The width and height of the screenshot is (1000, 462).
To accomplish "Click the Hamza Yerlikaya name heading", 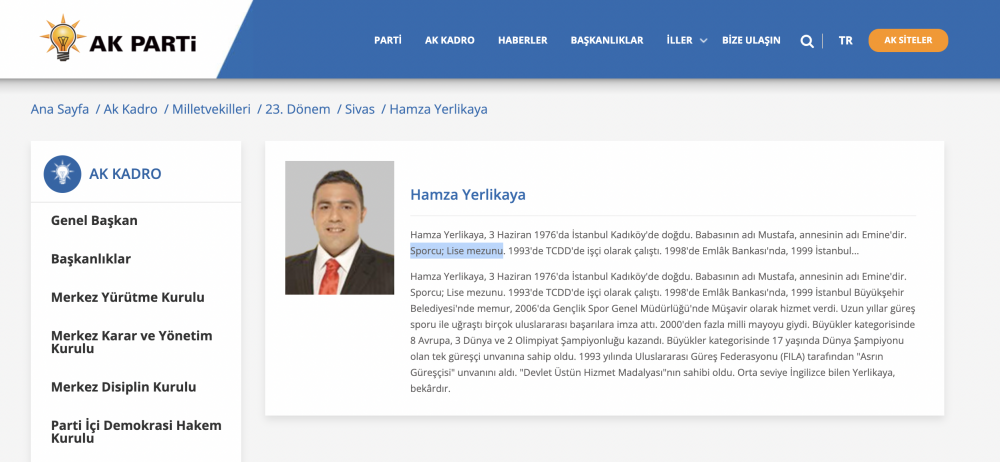I will 467,194.
